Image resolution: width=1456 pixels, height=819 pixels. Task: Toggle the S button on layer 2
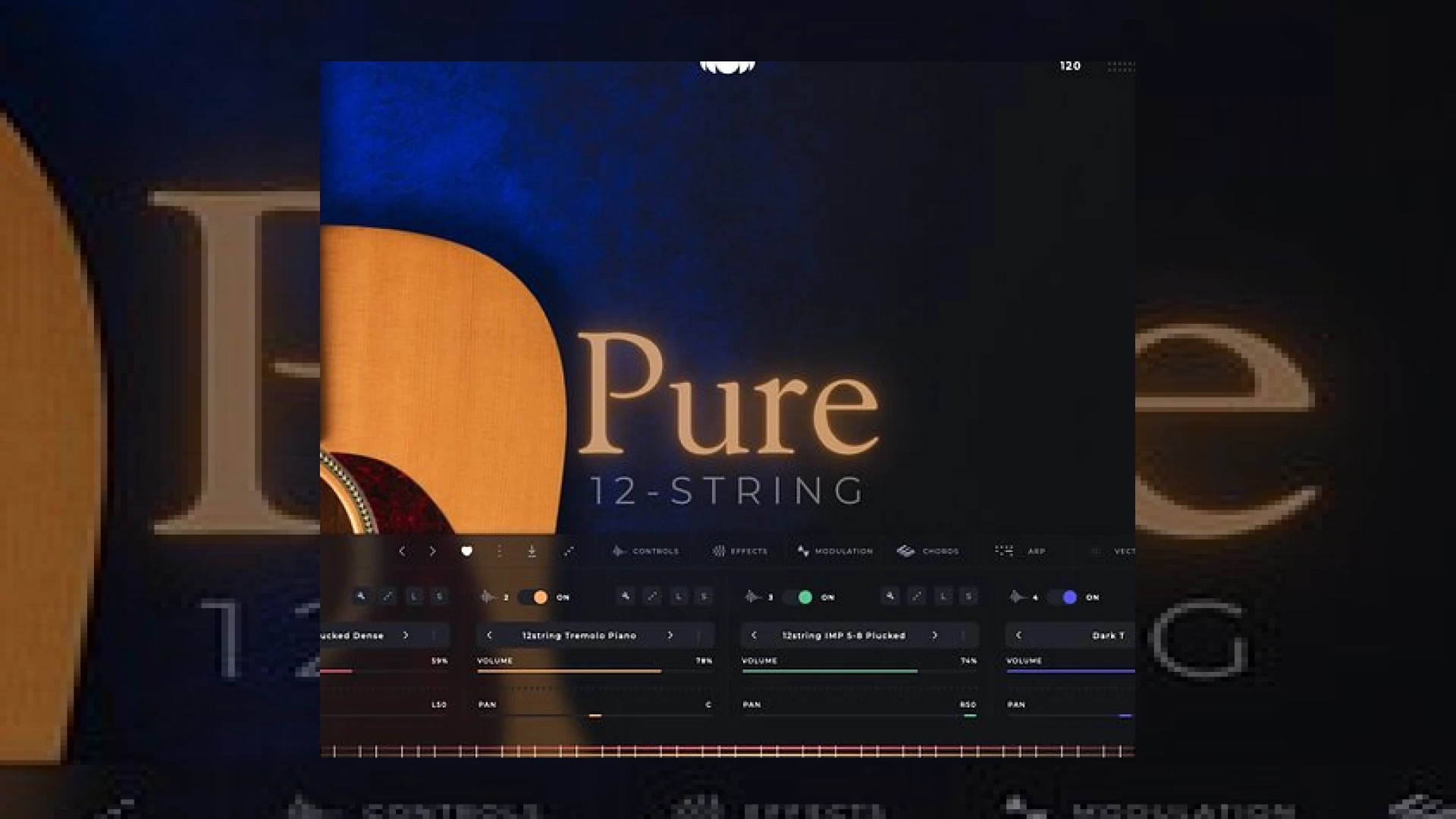click(704, 597)
